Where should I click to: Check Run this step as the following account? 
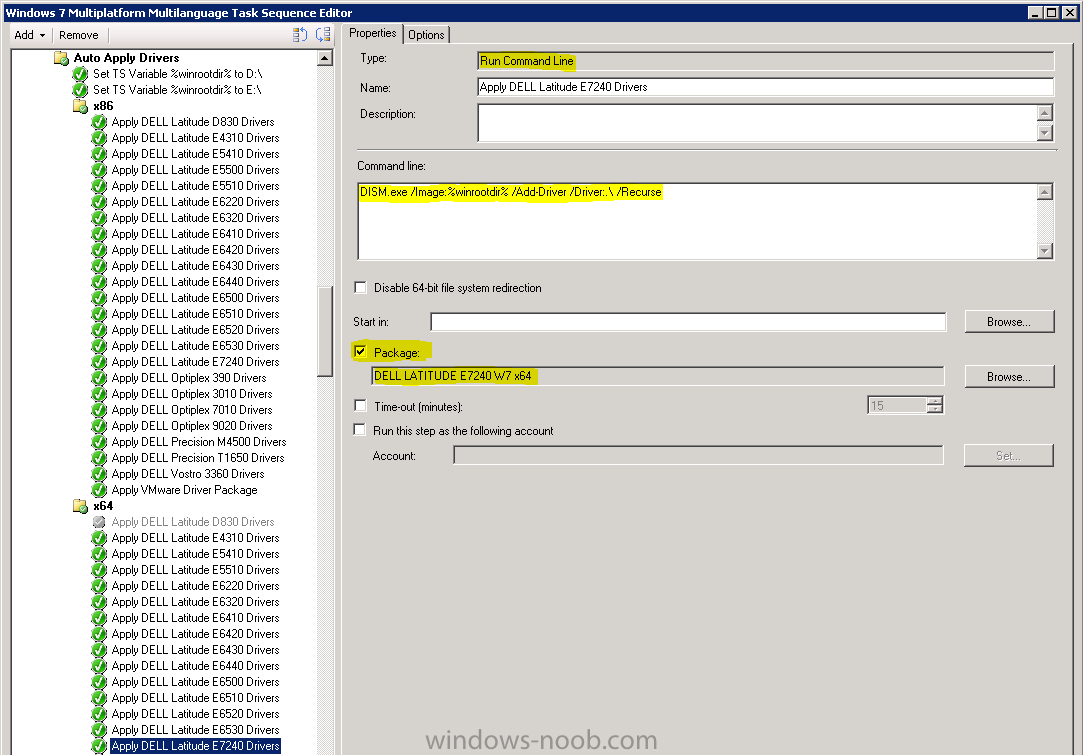tap(360, 430)
